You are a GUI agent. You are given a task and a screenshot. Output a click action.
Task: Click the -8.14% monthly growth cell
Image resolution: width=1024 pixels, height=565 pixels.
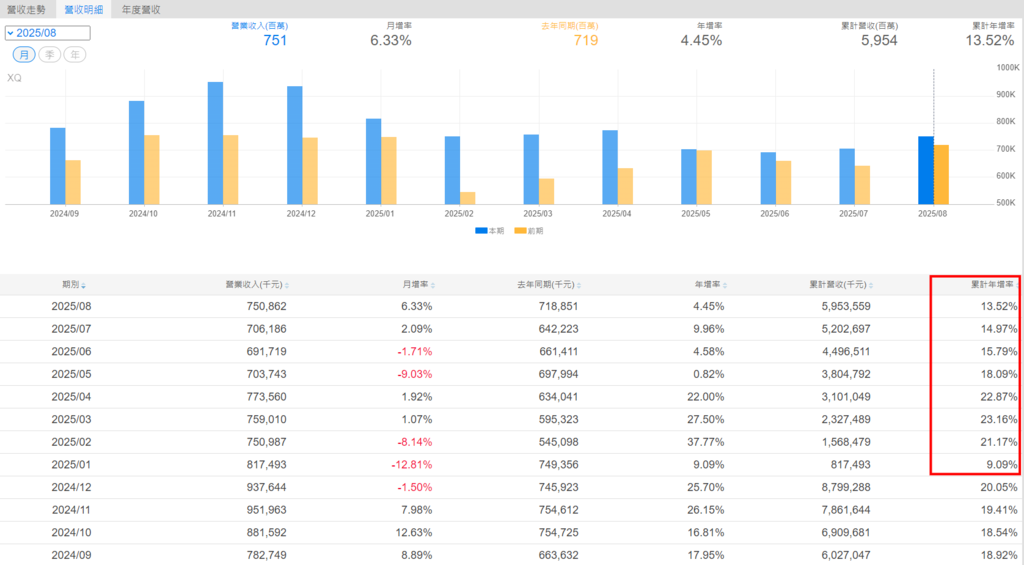415,442
